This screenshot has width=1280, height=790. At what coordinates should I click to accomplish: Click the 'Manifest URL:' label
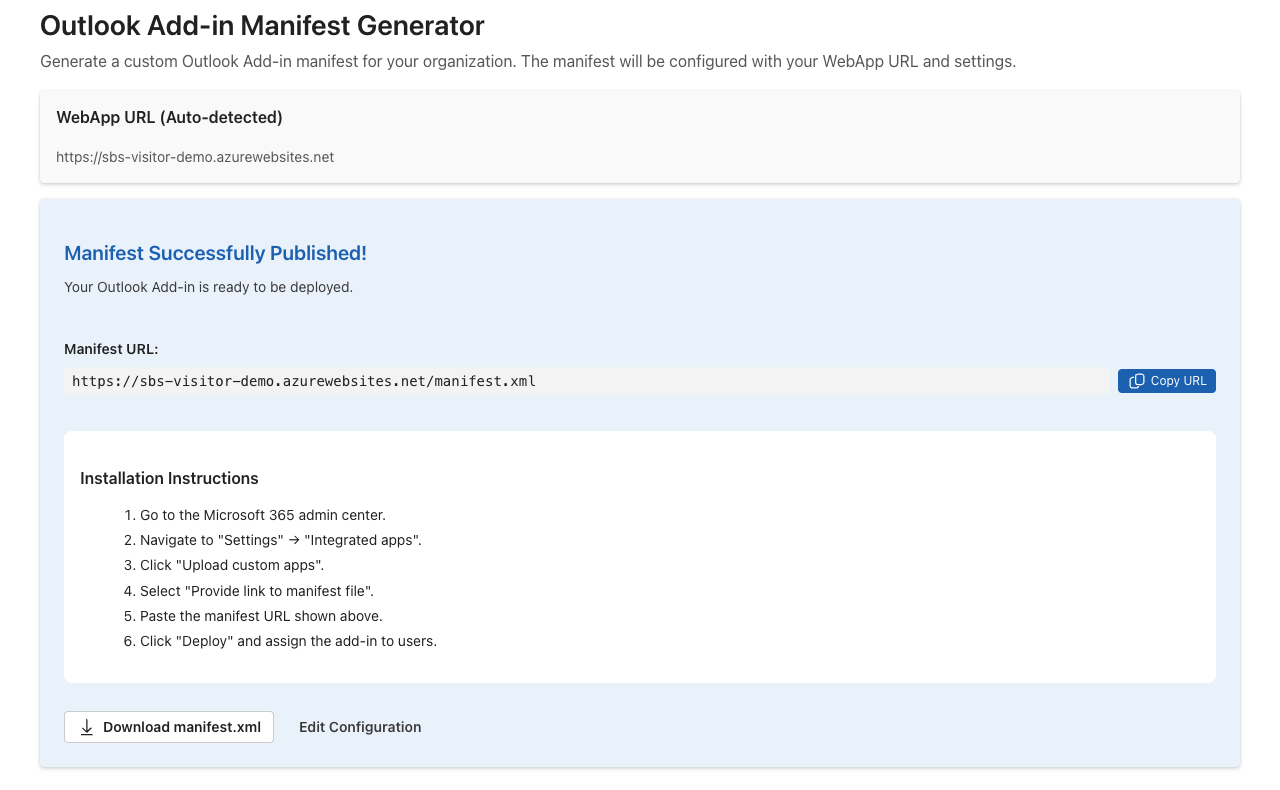[111, 349]
